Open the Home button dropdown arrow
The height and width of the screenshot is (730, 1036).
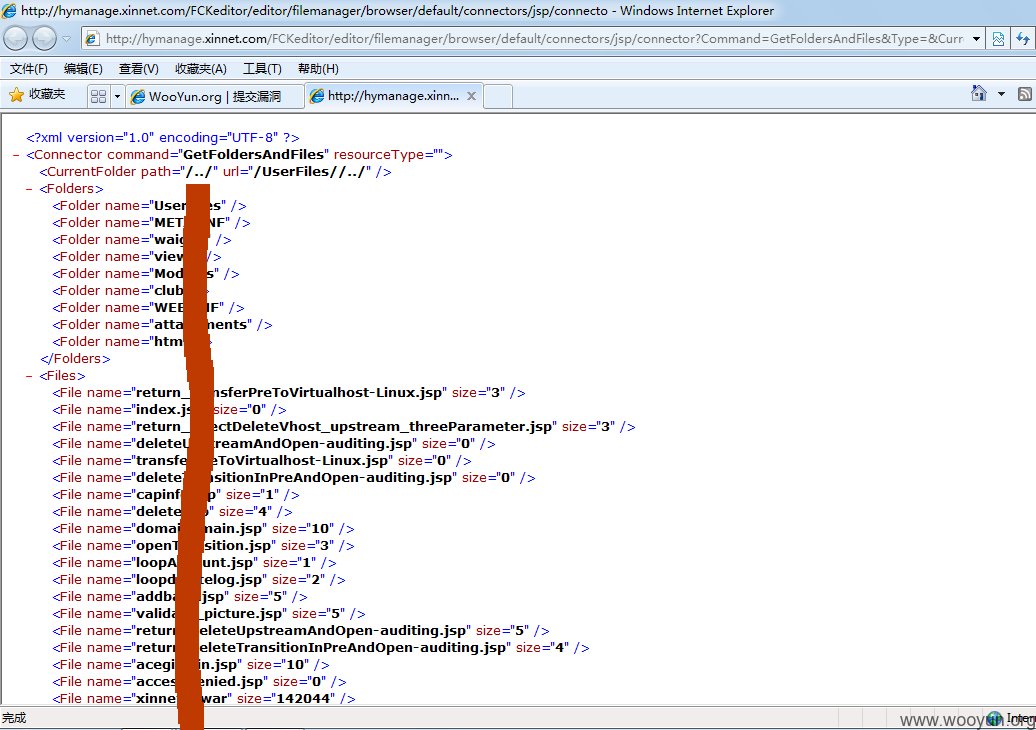(x=1001, y=94)
